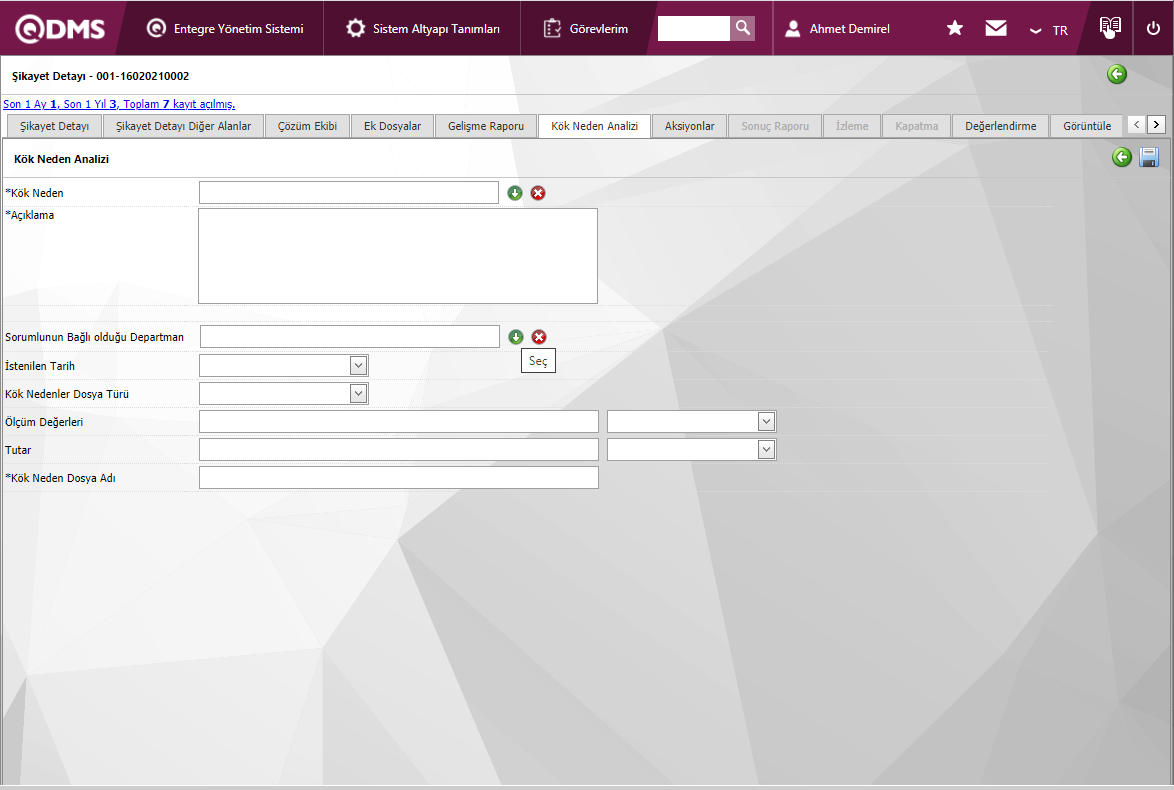Click the QDMS logo
Screen dimensions: 1174x790
pyautogui.click(x=61, y=28)
